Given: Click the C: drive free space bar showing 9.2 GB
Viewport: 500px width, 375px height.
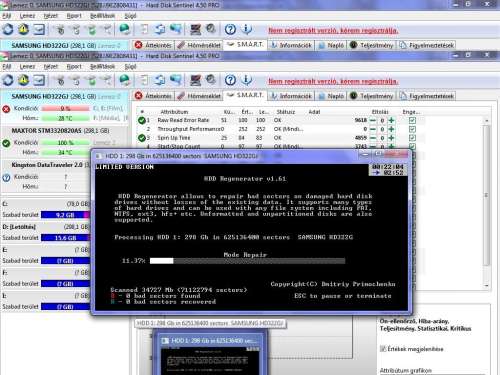Looking at the screenshot, I should click(65, 215).
